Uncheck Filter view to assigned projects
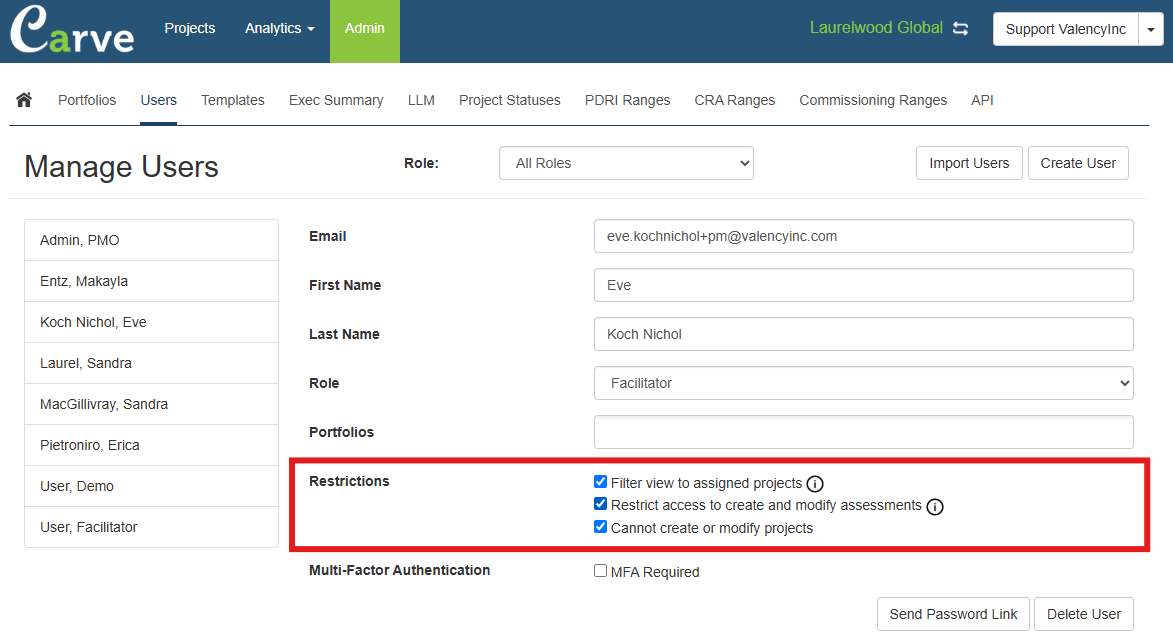This screenshot has height=639, width=1173. 600,482
